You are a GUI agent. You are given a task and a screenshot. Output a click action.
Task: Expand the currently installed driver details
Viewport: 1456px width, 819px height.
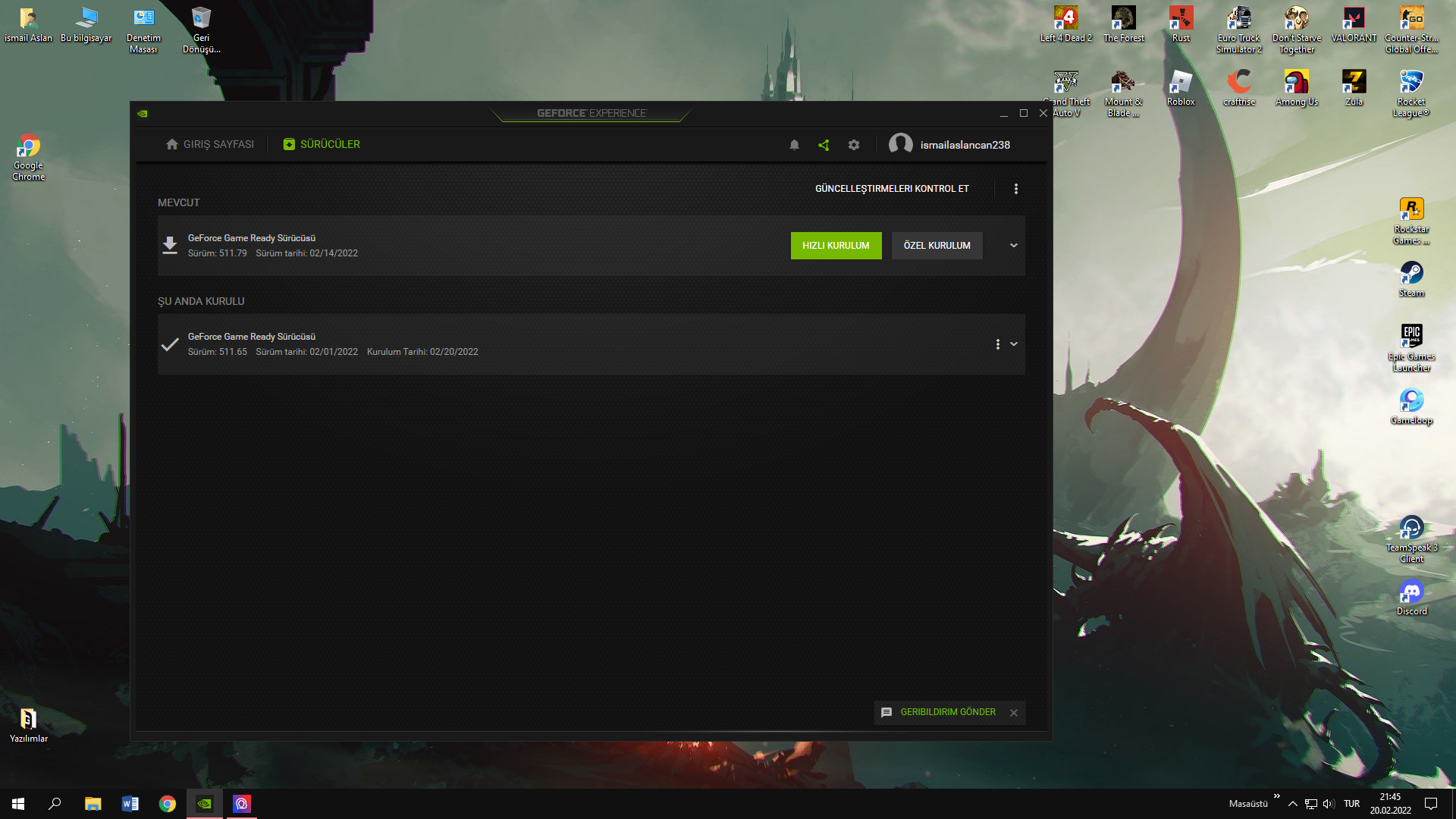point(1014,344)
